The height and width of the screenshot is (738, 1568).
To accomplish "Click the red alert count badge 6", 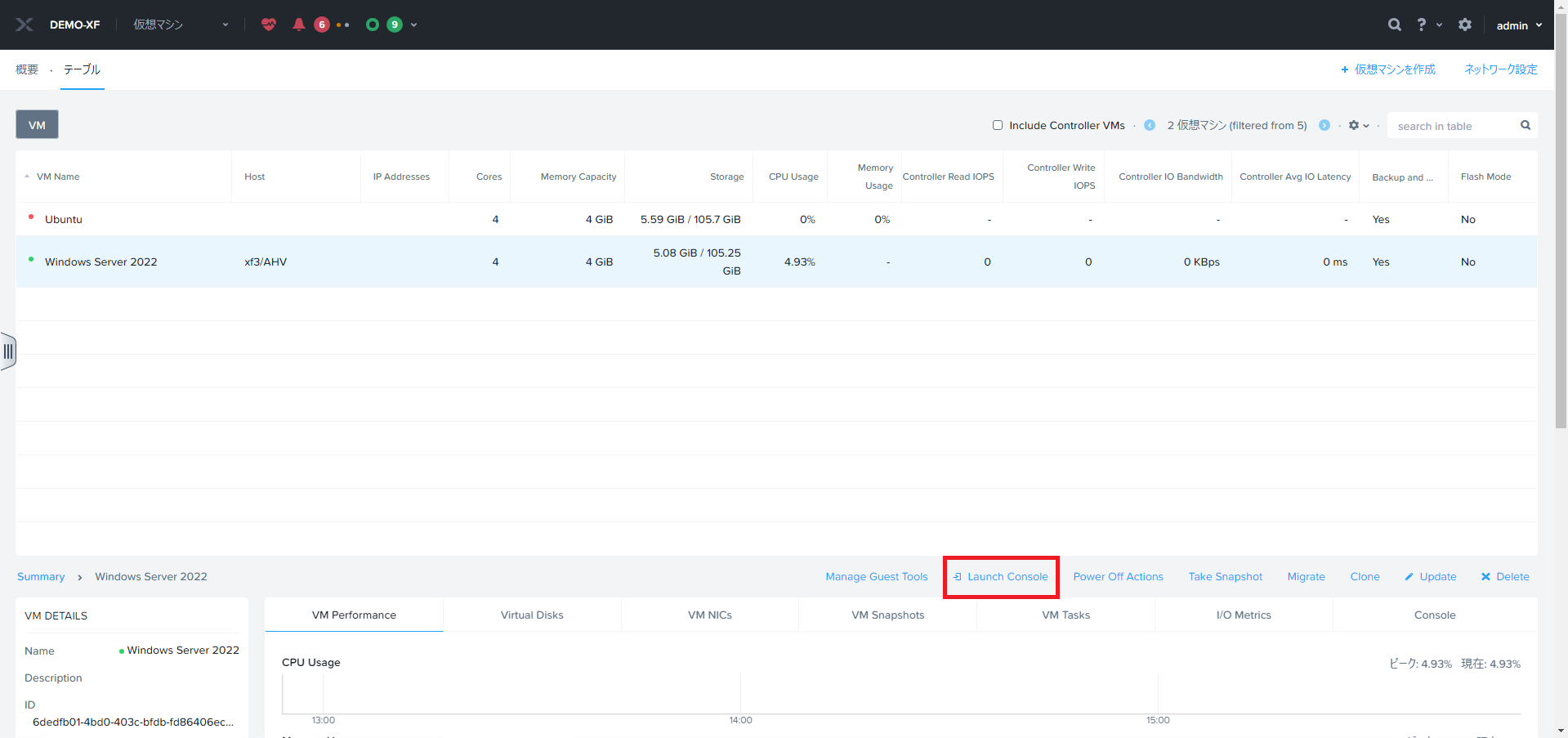I will point(322,25).
